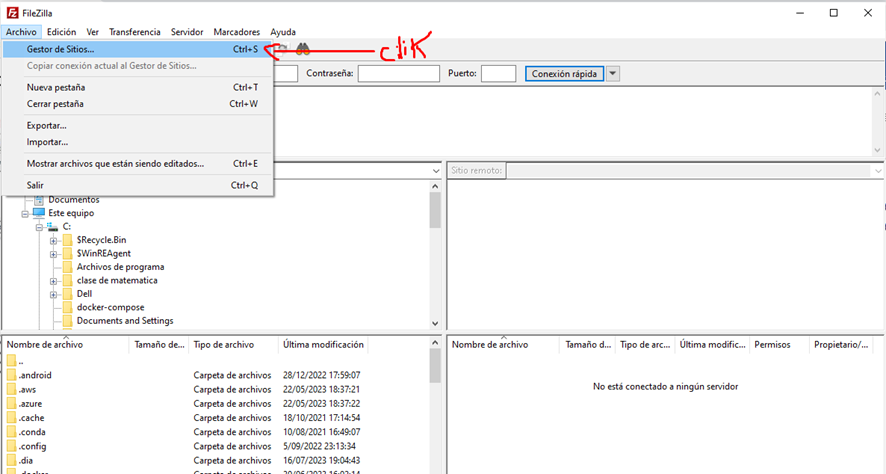This screenshot has height=474, width=886.
Task: Expand the $Recycle.Bin folder node
Action: [x=53, y=241]
